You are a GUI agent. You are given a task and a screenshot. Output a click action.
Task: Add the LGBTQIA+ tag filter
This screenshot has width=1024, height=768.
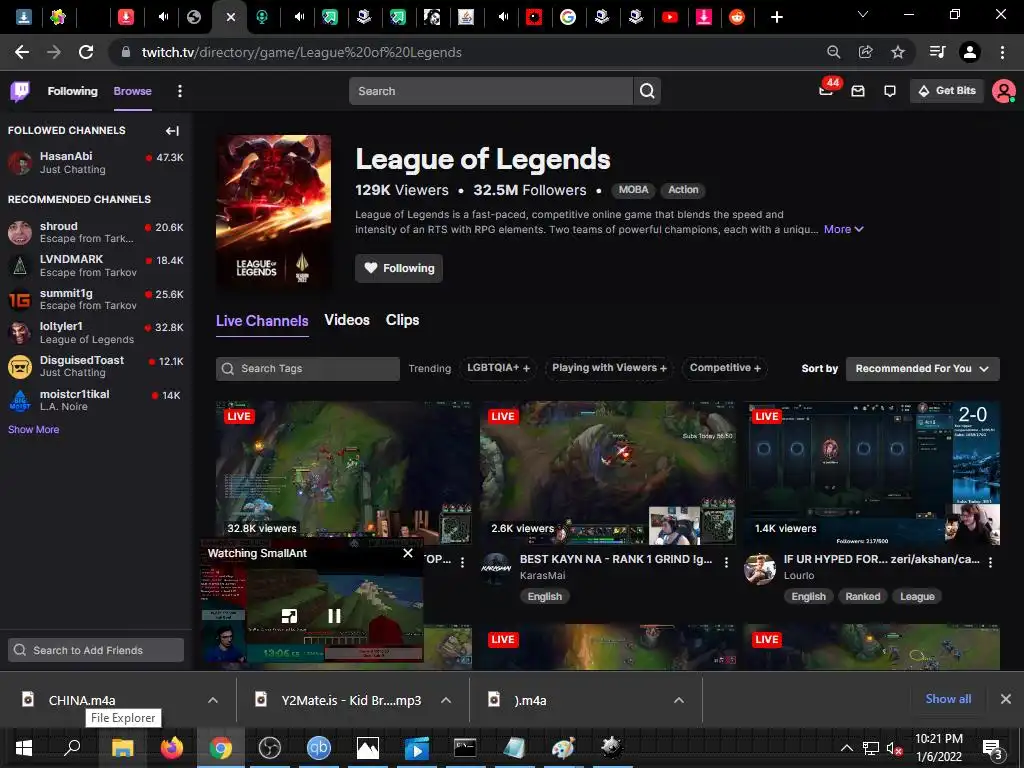click(x=498, y=368)
